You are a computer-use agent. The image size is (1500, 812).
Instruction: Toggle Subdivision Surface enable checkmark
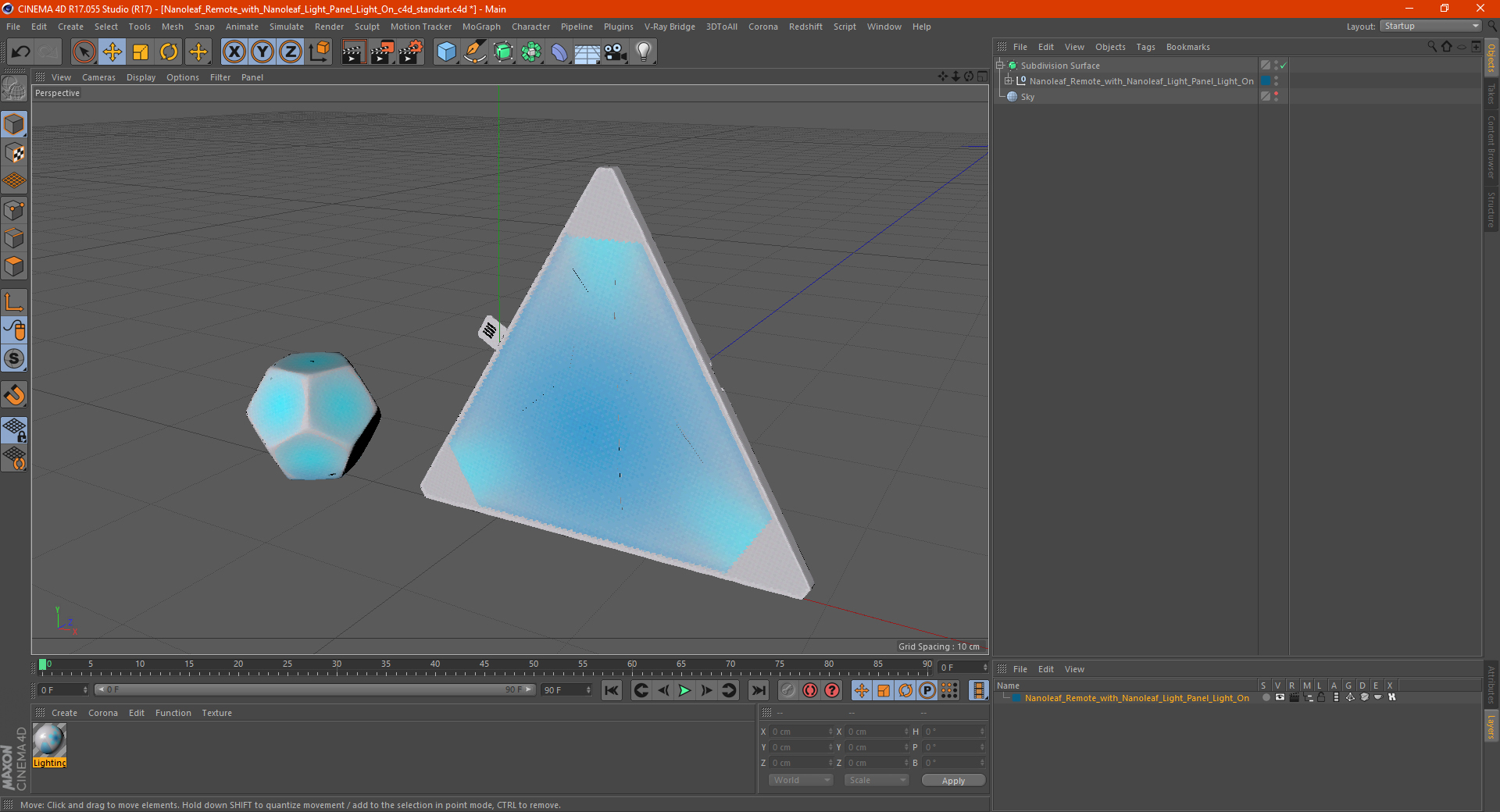[1284, 66]
